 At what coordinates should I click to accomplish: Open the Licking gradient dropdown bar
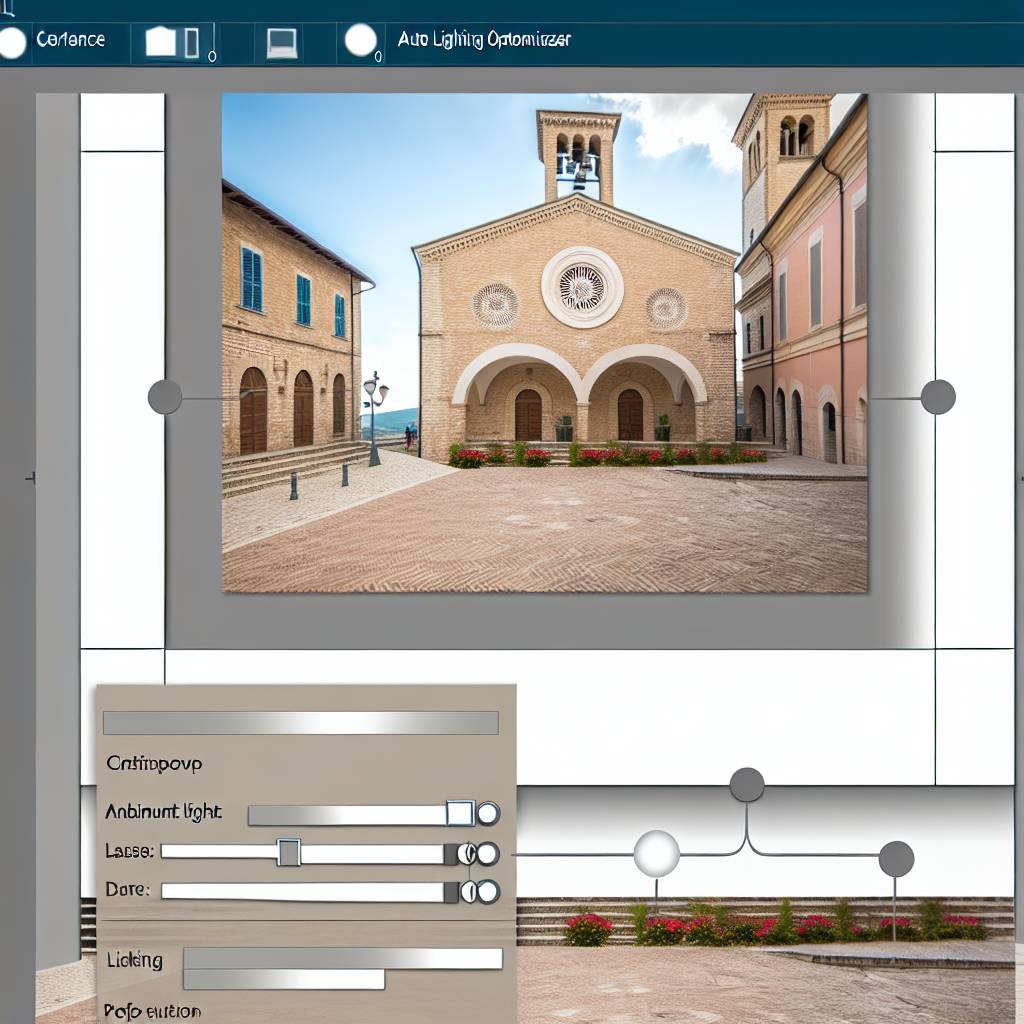tap(342, 958)
